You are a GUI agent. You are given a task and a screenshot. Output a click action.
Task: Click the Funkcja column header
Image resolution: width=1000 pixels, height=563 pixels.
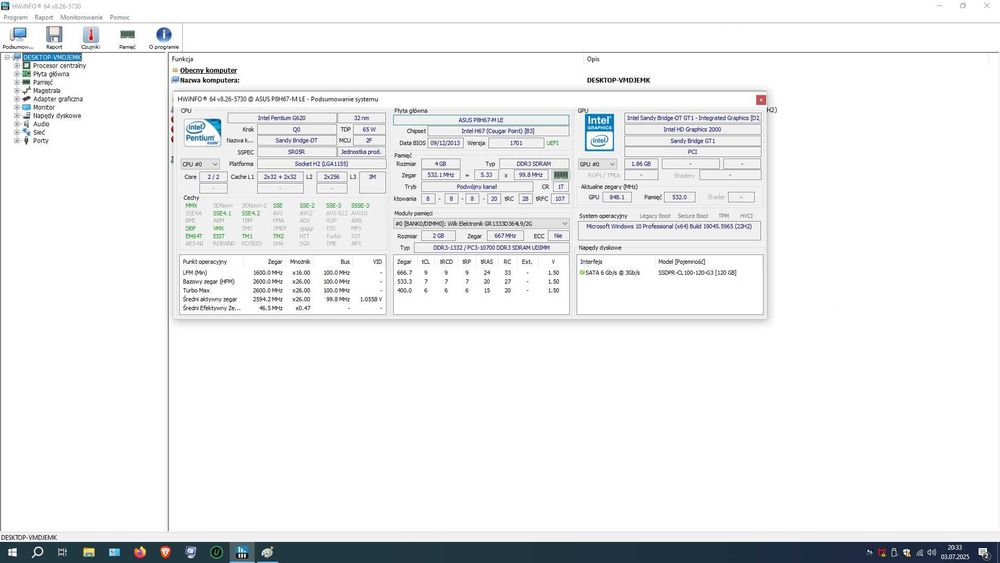click(x=182, y=59)
